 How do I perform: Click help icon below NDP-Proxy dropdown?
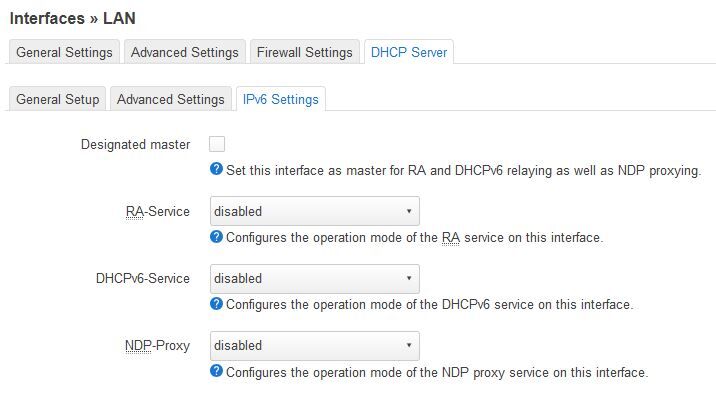coord(216,371)
